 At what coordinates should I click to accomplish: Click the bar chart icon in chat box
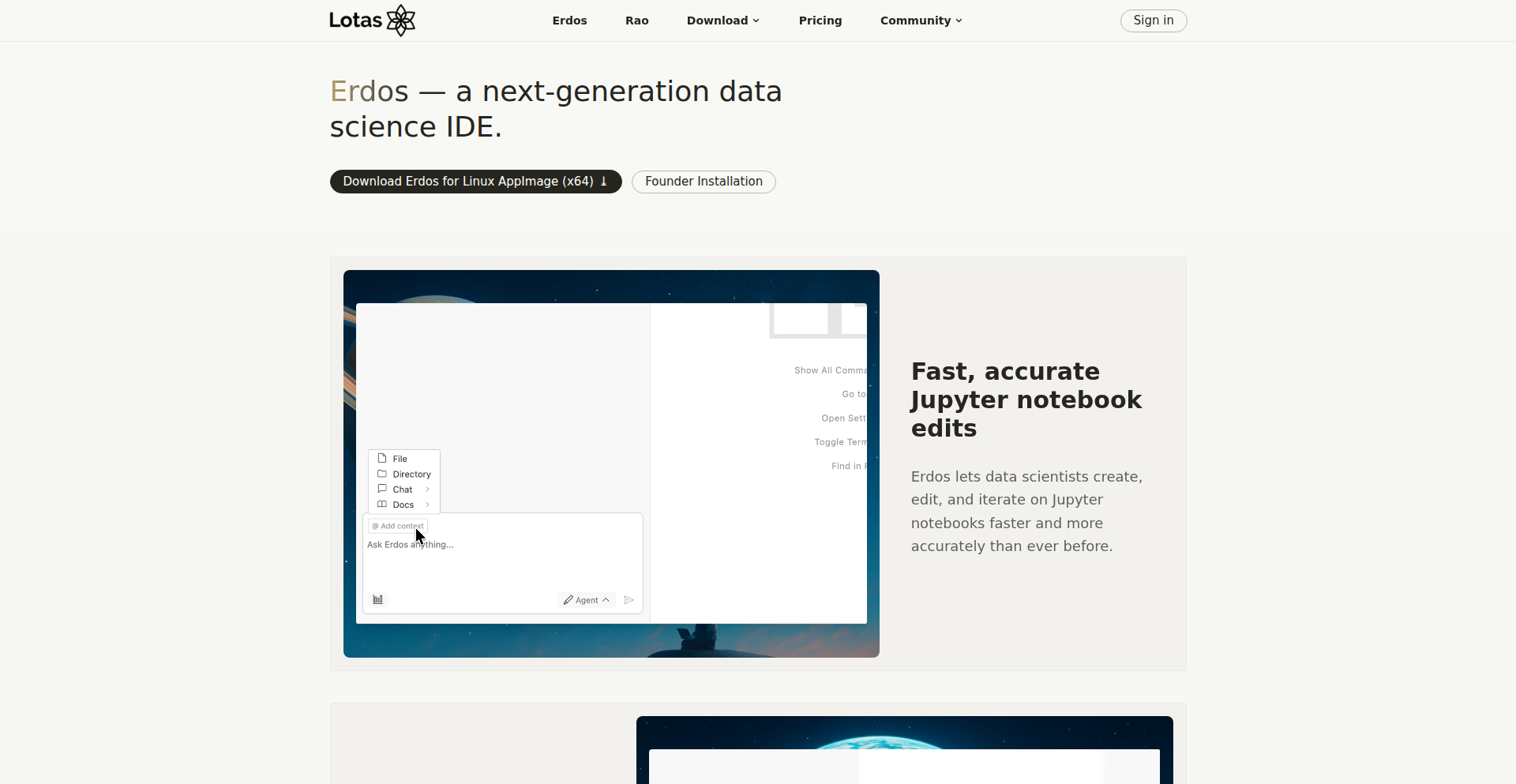pyautogui.click(x=378, y=600)
